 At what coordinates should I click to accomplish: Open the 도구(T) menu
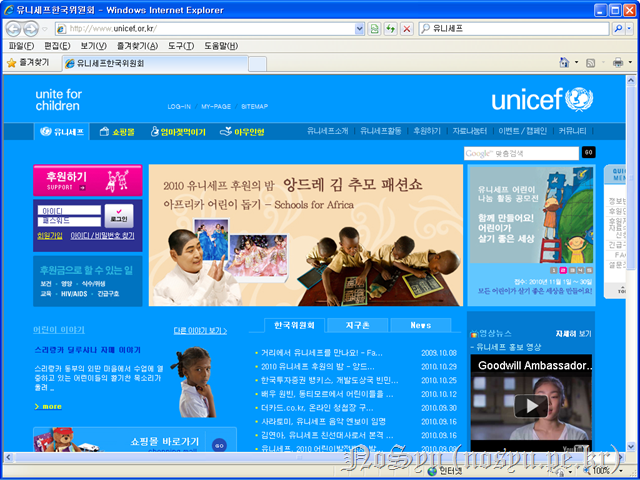[x=181, y=46]
